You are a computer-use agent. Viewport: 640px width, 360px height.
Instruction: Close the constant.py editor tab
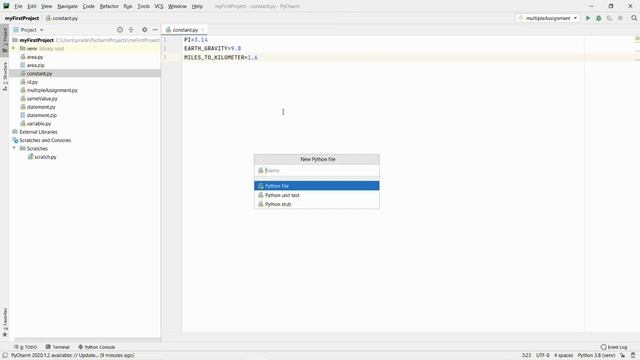[202, 30]
